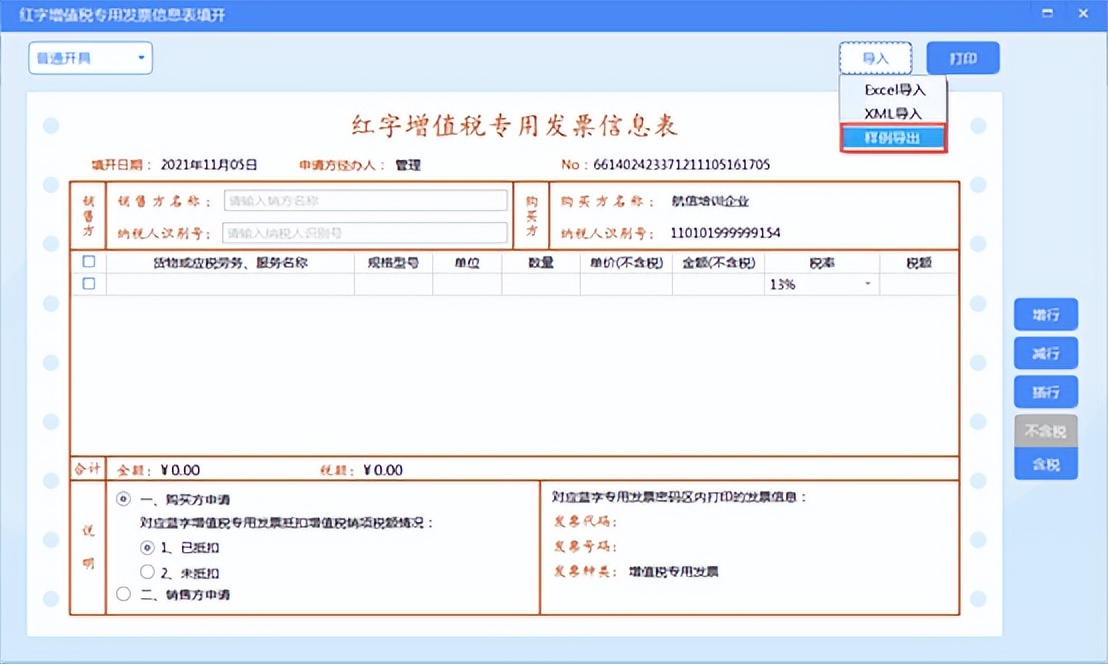Click the 纳税人识别号 input field
This screenshot has width=1108, height=664.
click(x=365, y=231)
